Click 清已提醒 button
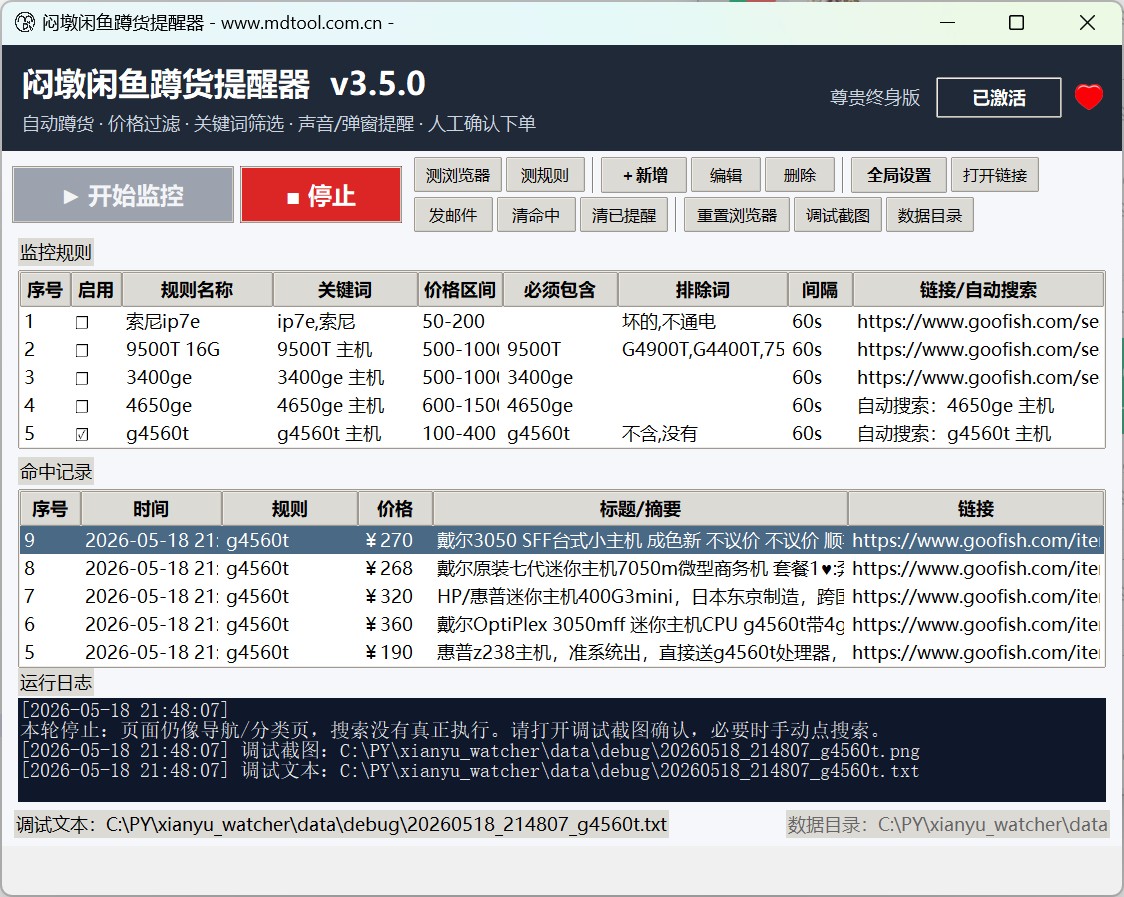1124x897 pixels. 624,215
